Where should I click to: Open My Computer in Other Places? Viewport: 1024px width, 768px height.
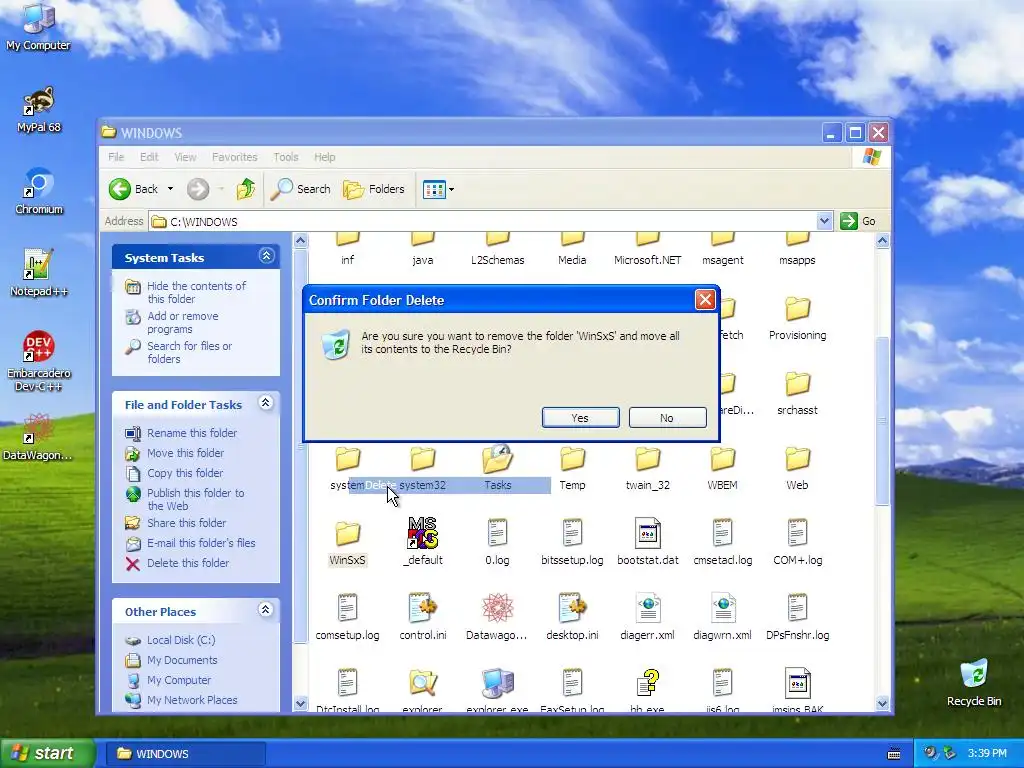click(x=178, y=680)
